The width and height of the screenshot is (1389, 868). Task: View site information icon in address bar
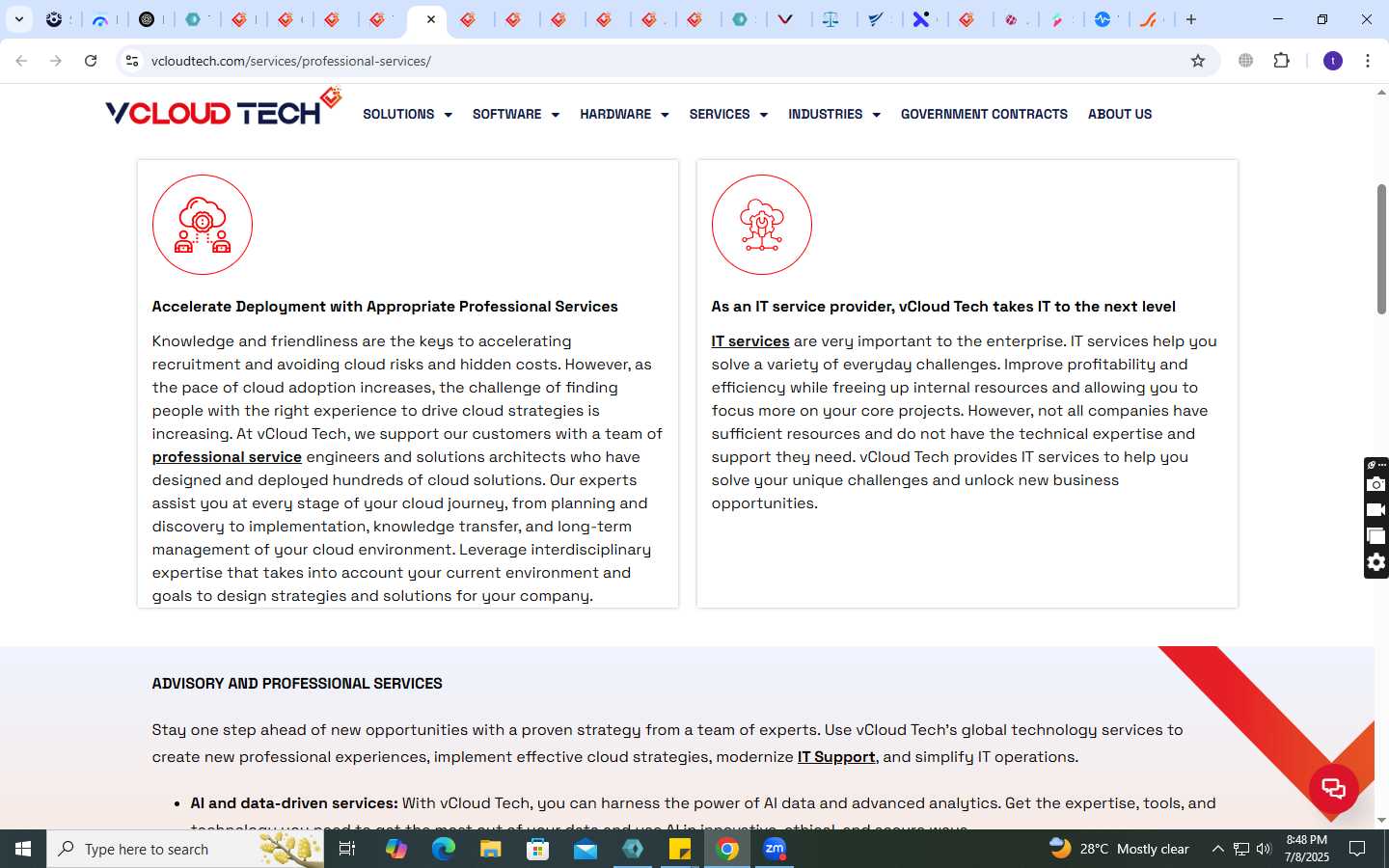click(132, 61)
